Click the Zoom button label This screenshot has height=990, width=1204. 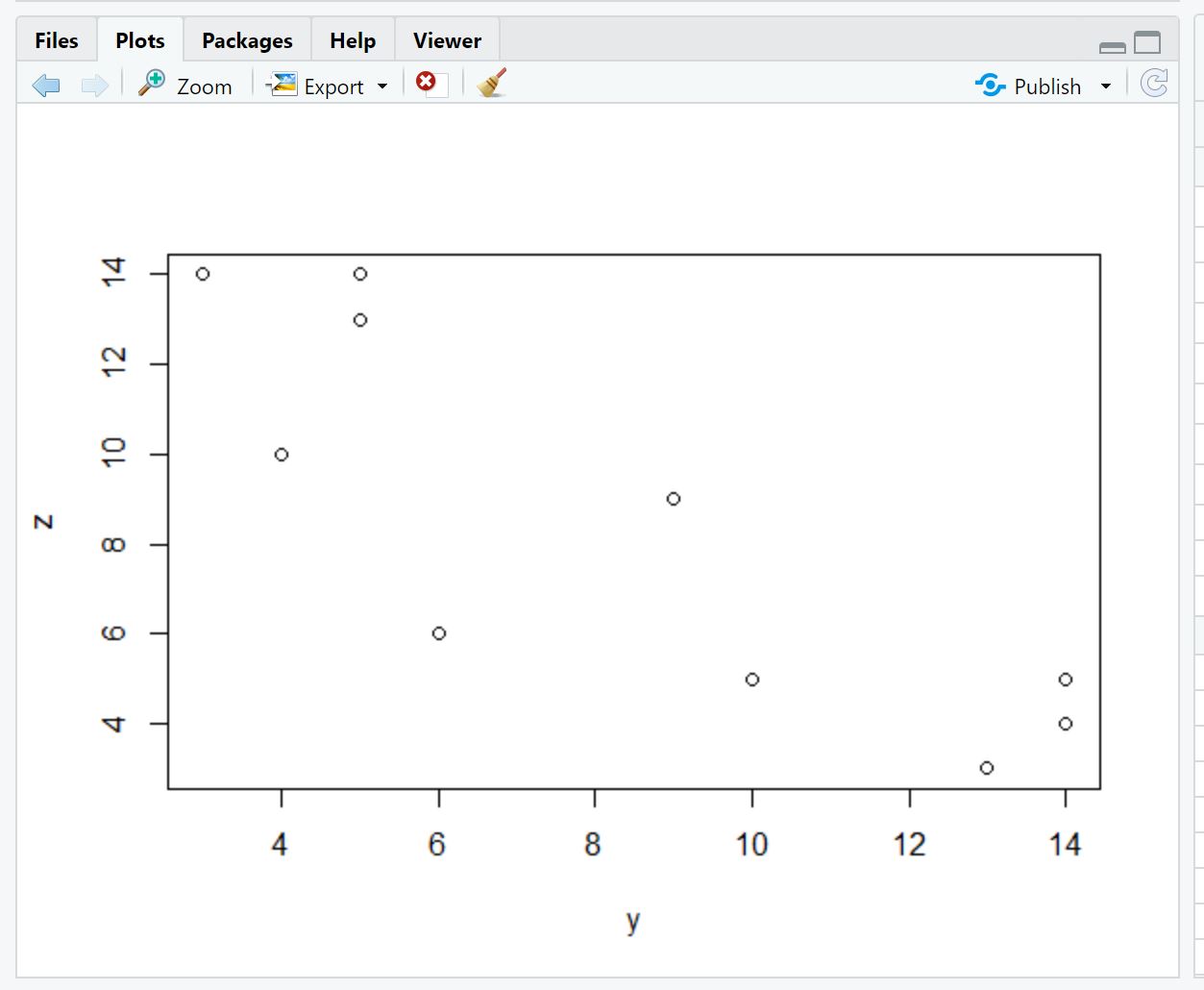(x=205, y=87)
